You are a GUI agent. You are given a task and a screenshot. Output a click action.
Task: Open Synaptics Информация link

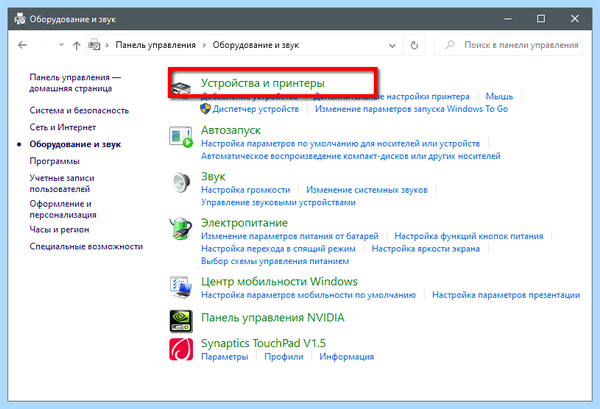pos(346,357)
